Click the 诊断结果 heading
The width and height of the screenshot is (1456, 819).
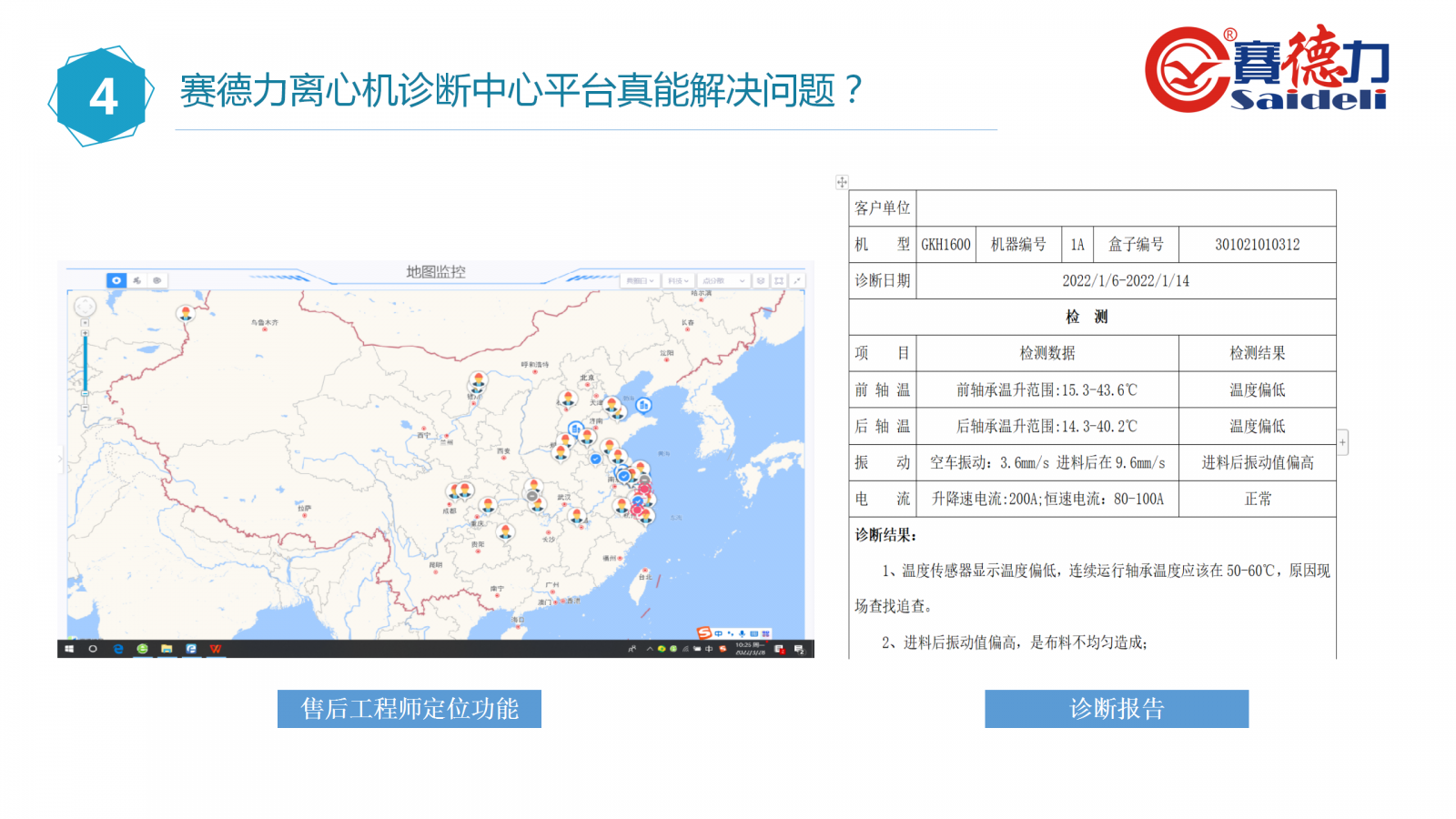click(x=885, y=535)
